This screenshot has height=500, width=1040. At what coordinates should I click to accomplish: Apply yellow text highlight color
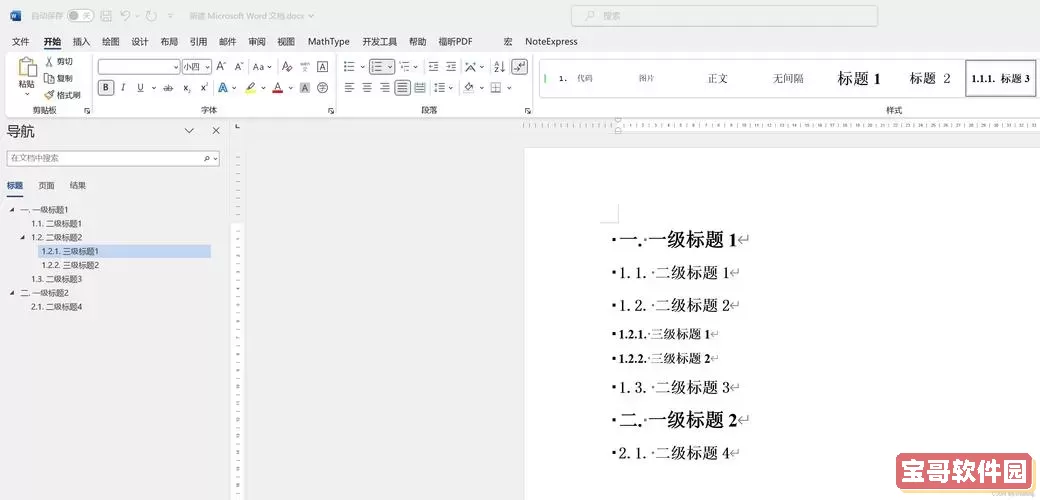[x=250, y=88]
